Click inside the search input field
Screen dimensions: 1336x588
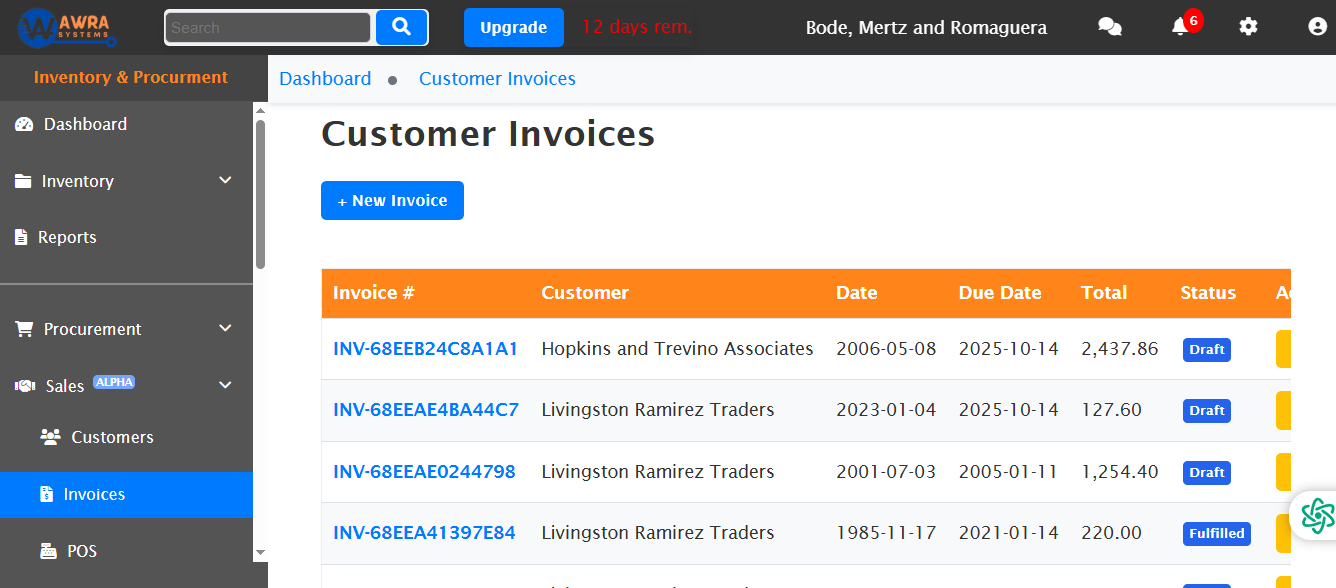[267, 27]
